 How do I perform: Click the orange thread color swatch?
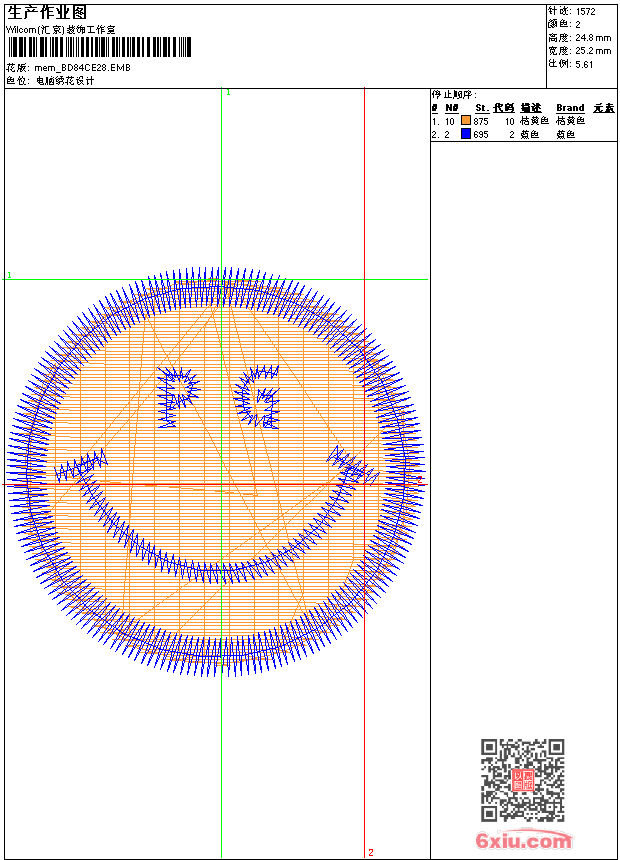point(466,121)
